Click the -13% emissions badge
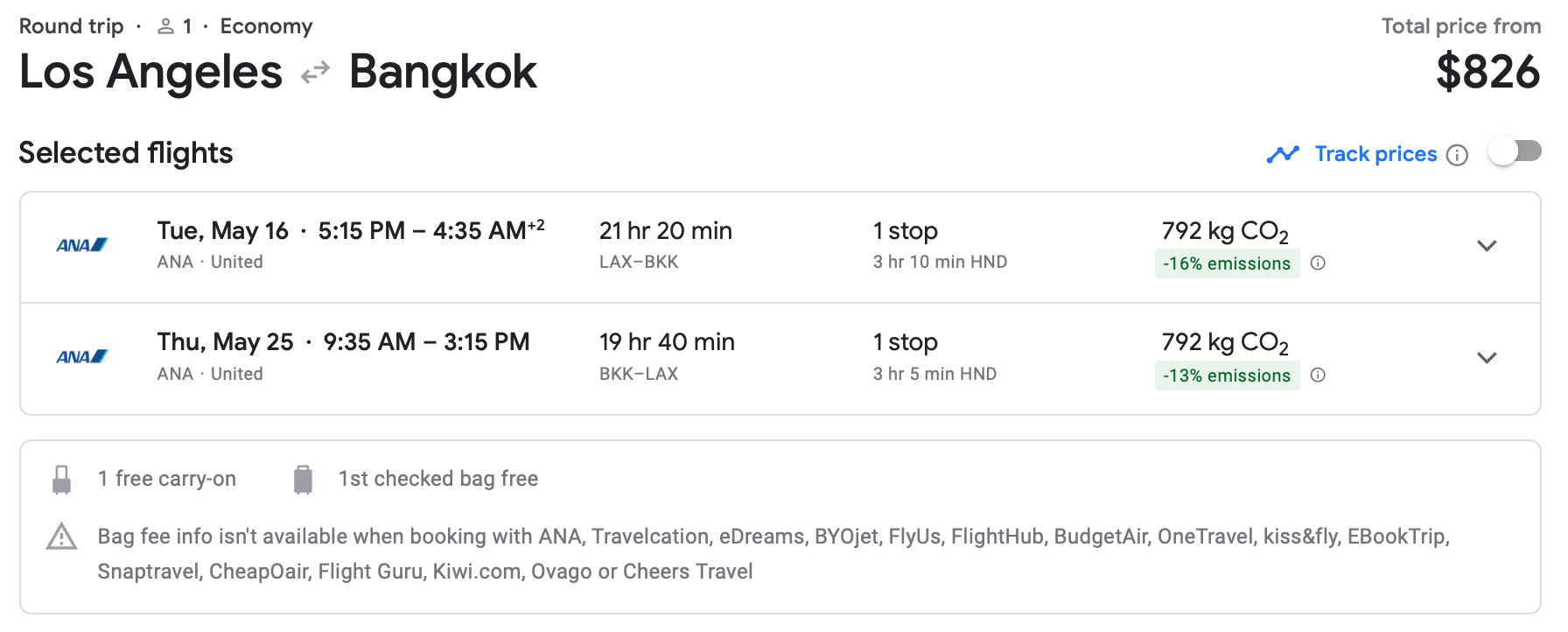1568x632 pixels. coord(1227,376)
